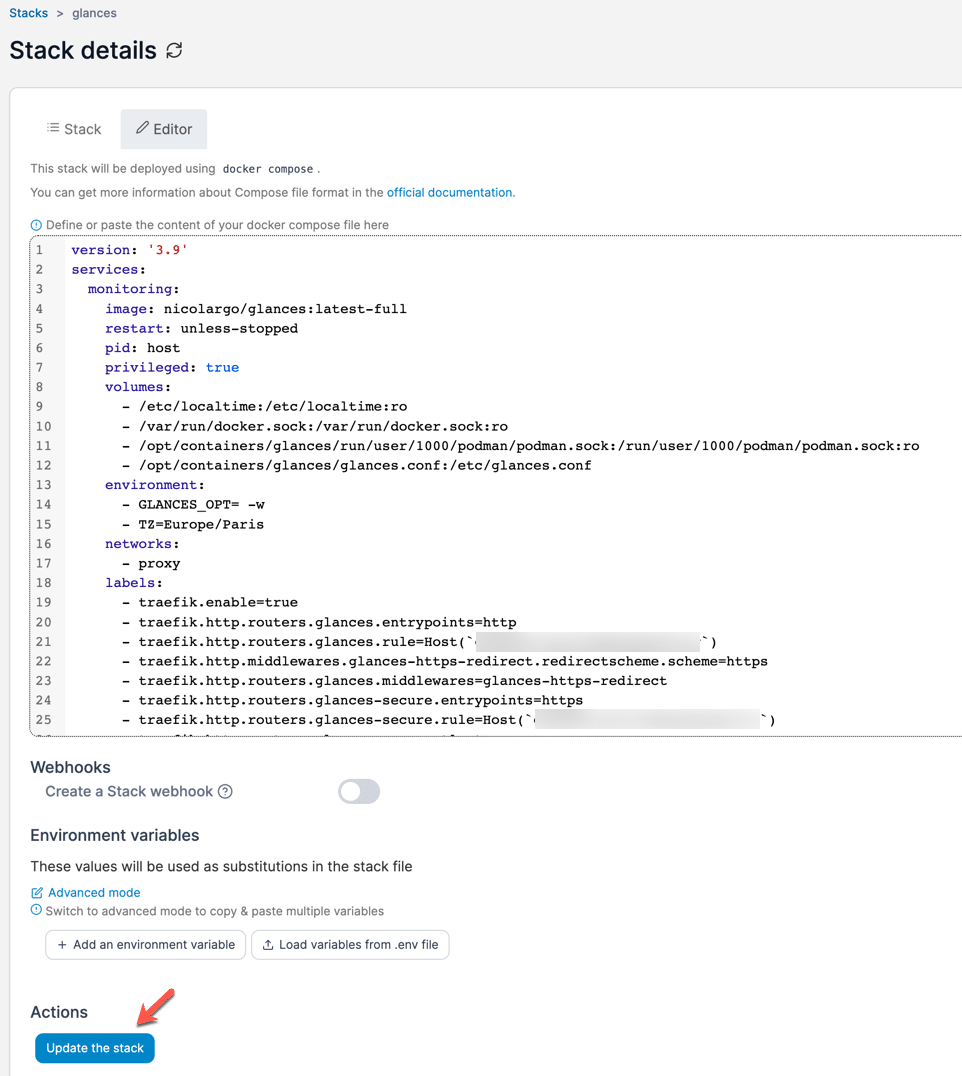Click the pid: host line
The image size is (962, 1076).
(143, 348)
